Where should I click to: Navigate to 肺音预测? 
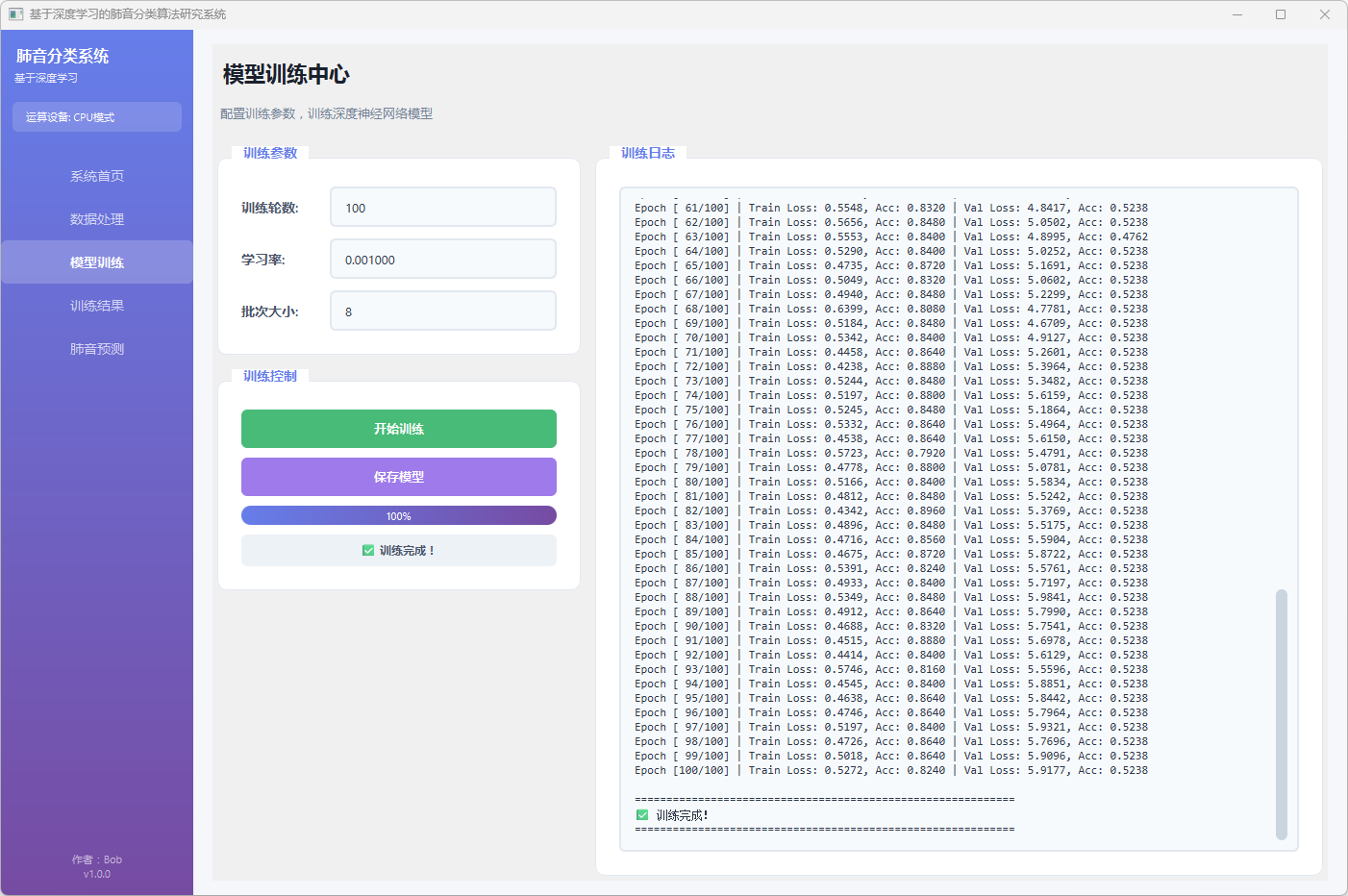coord(96,349)
